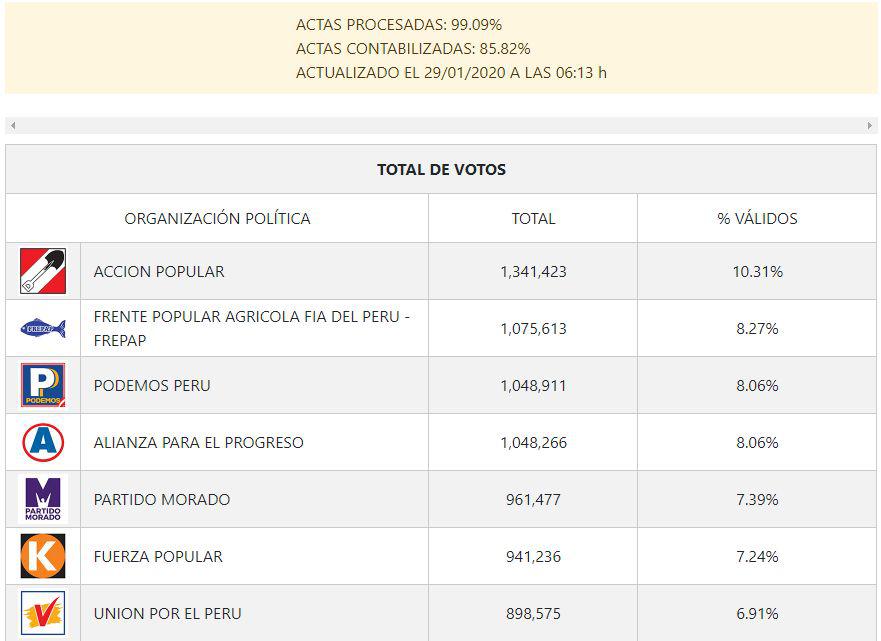Viewport: 881px width, 641px height.
Task: Click the Union Por El Peru checkmark logo
Action: (43, 612)
